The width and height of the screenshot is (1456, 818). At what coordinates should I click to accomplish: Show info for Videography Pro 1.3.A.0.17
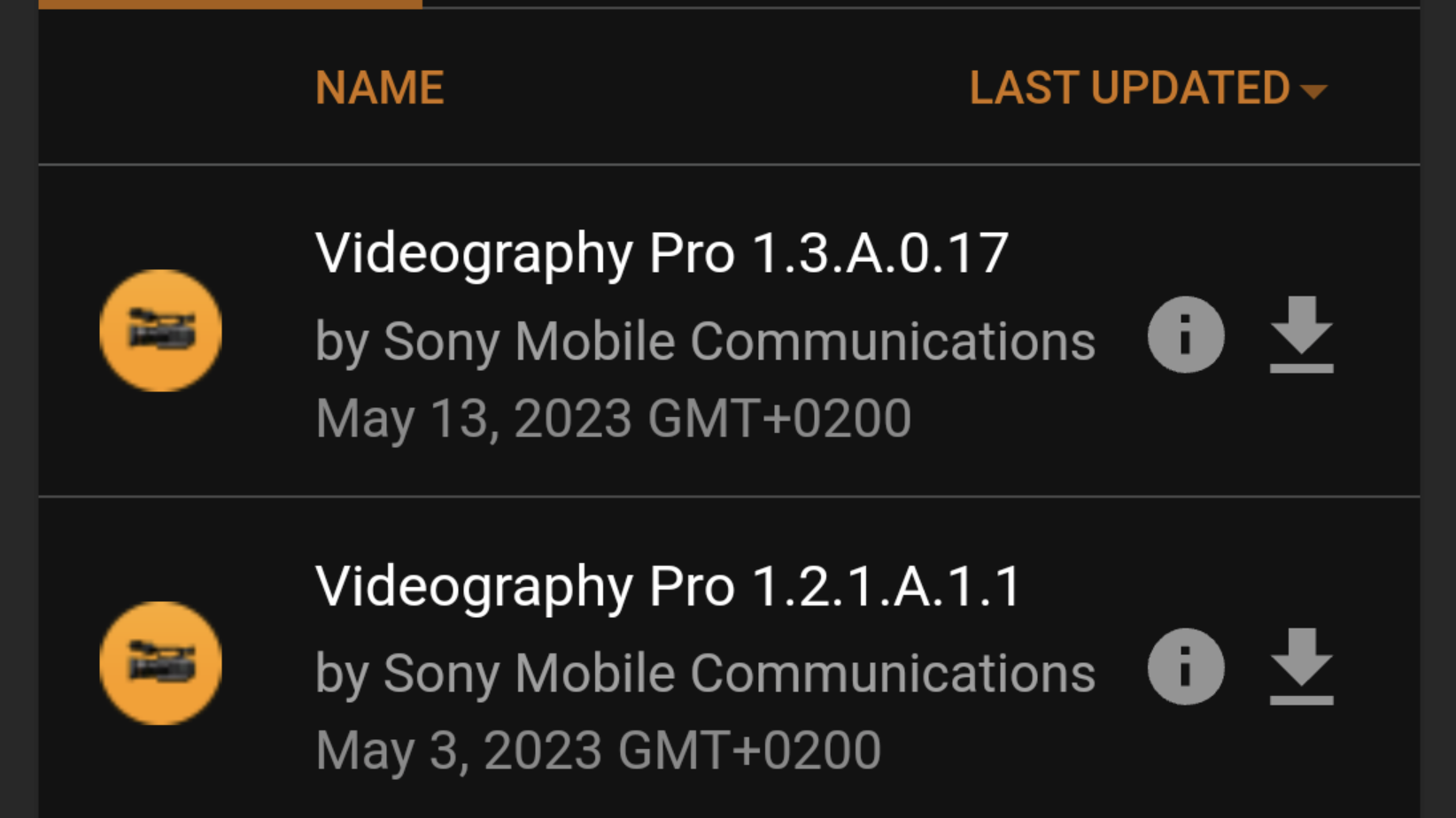[1186, 335]
